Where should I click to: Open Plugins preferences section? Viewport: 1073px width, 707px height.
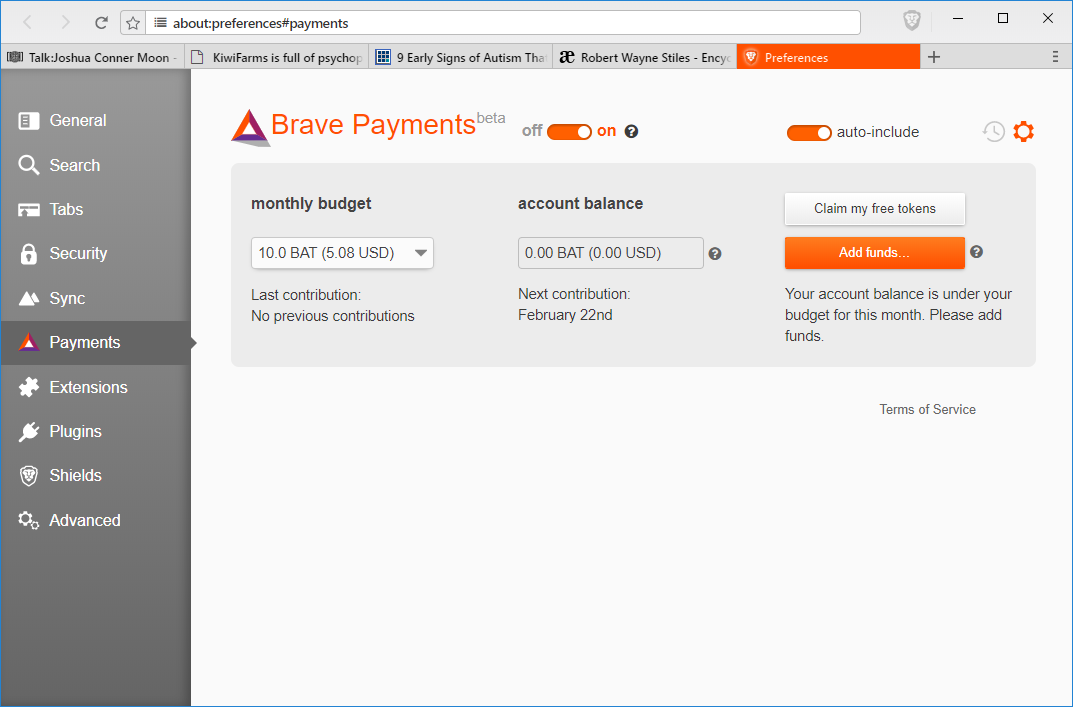96,432
